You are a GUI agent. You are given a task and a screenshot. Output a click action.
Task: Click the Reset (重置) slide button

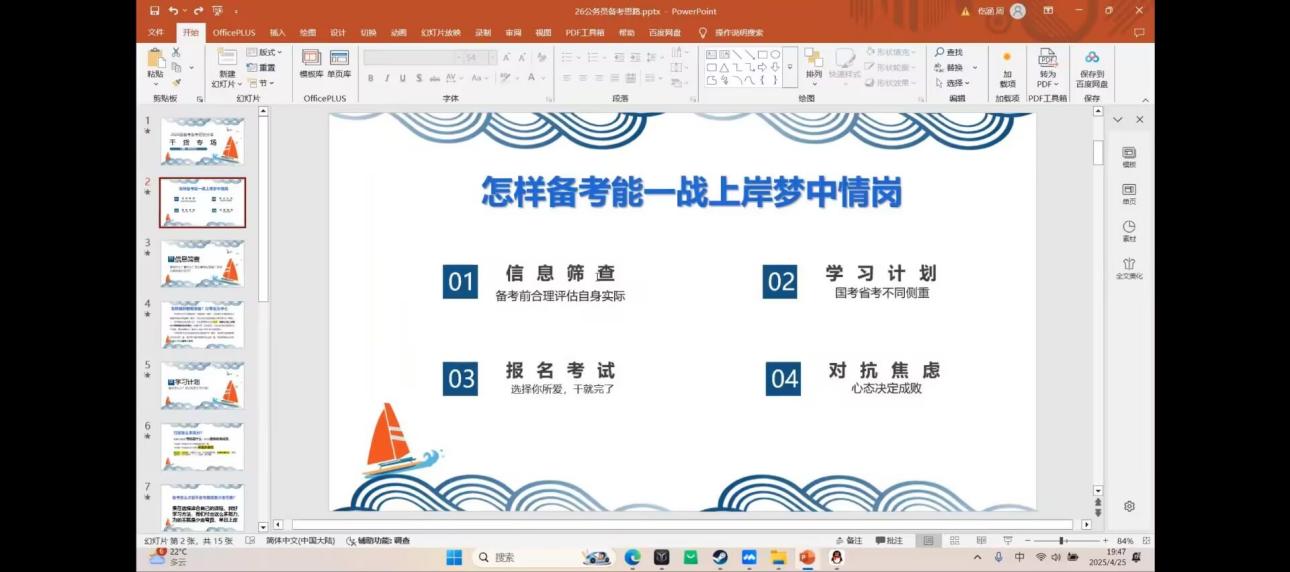tap(261, 68)
